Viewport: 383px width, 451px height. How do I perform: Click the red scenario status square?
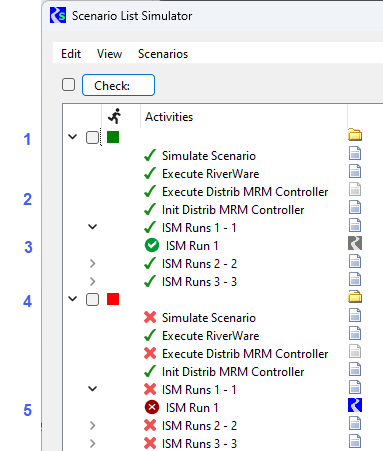113,299
